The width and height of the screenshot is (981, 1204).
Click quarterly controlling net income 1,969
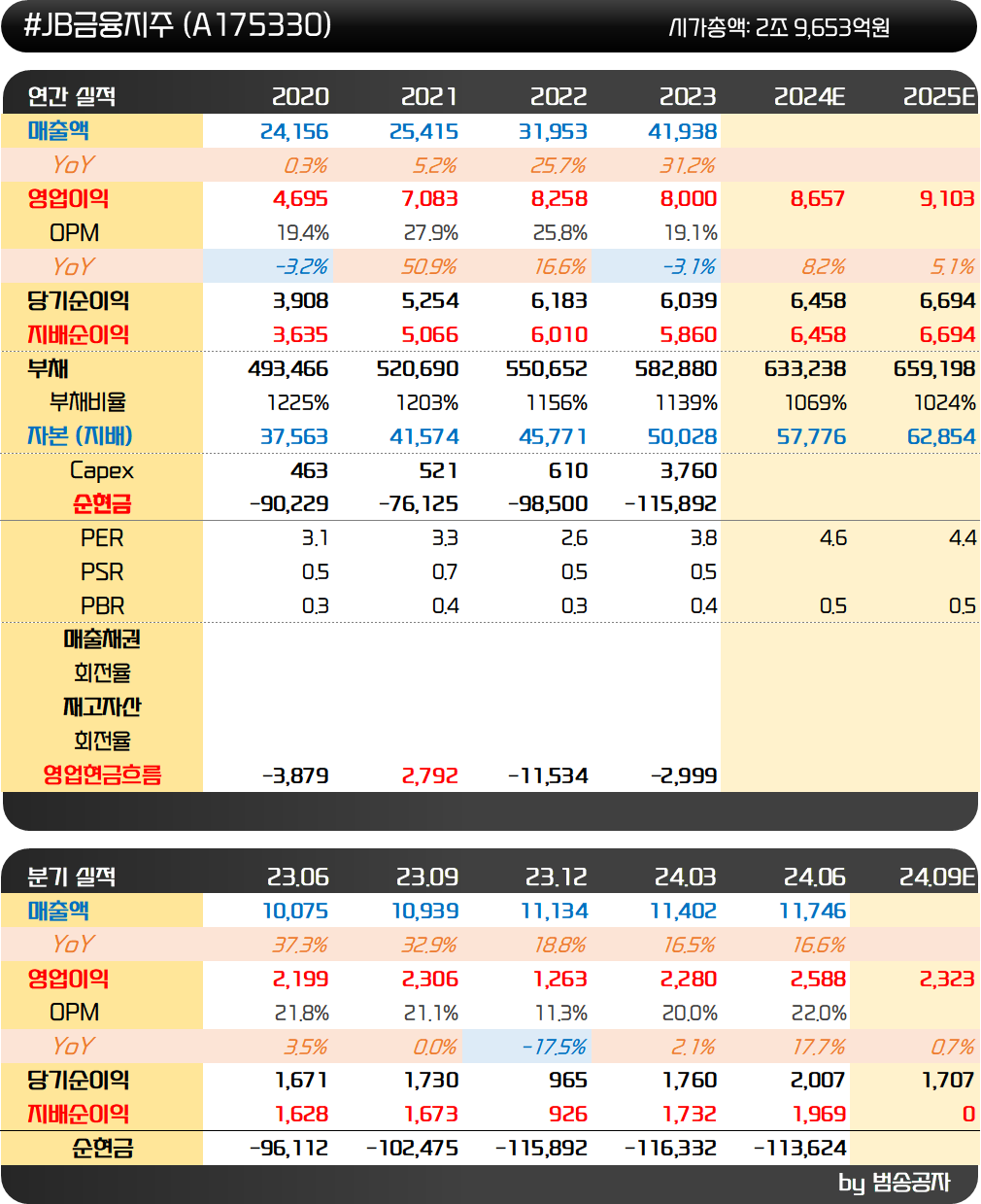(x=819, y=1114)
